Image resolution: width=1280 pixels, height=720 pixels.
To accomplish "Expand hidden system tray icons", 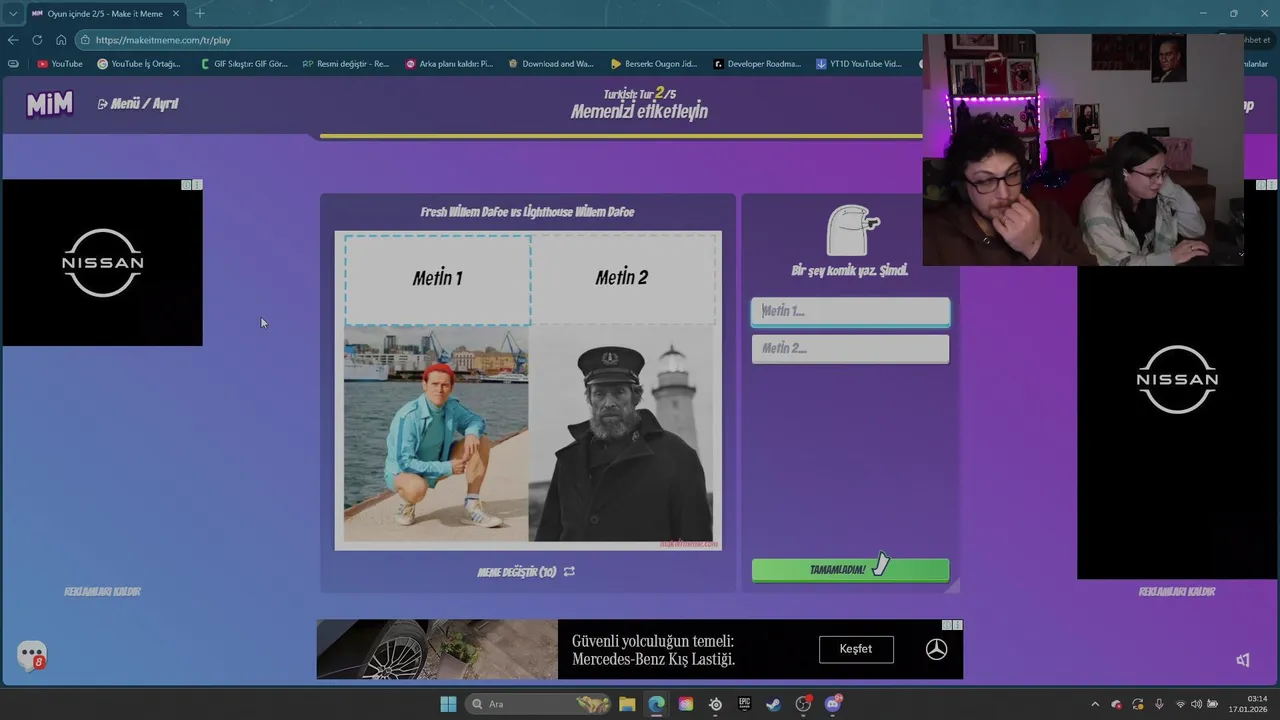I will (1095, 704).
